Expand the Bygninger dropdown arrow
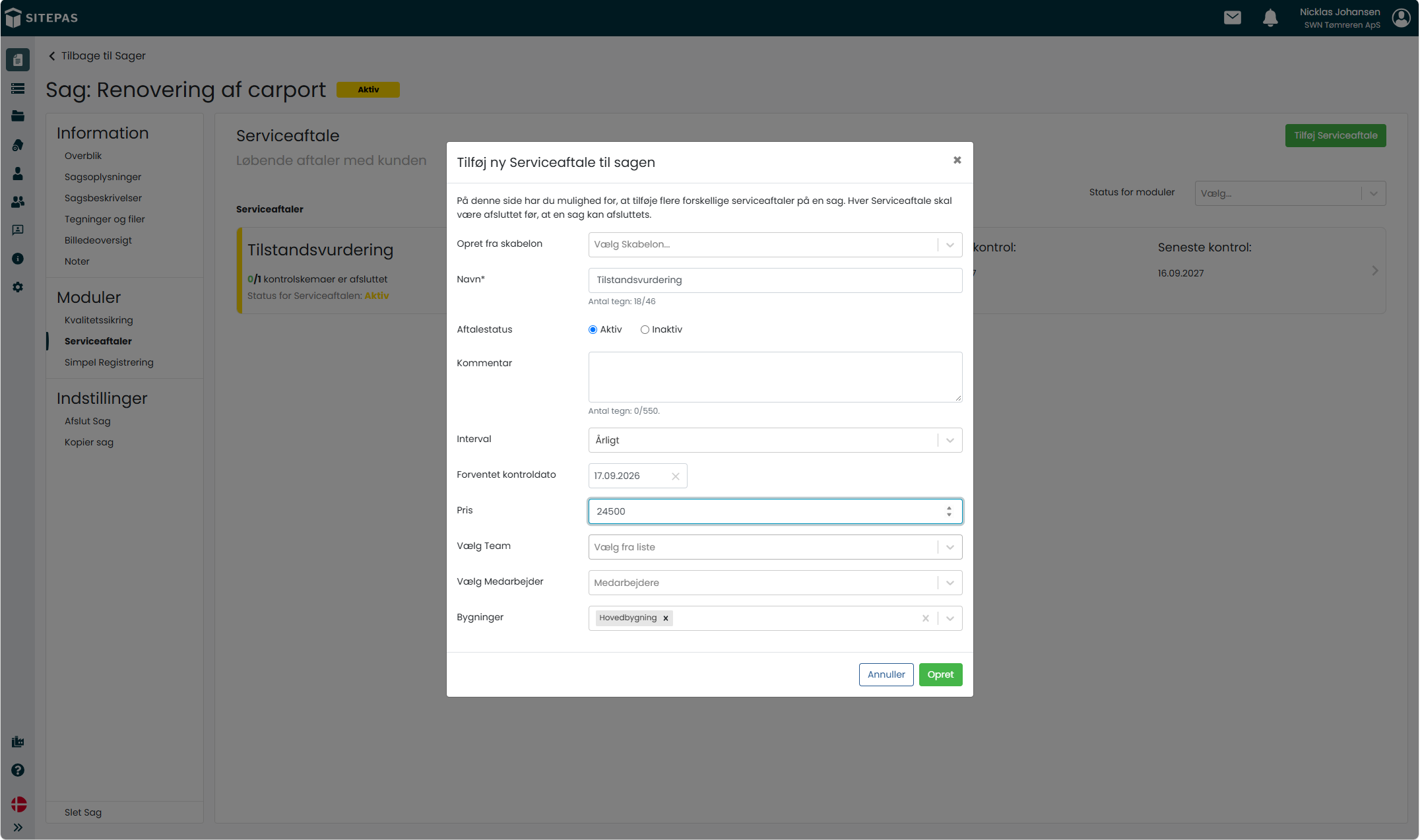 tap(950, 618)
